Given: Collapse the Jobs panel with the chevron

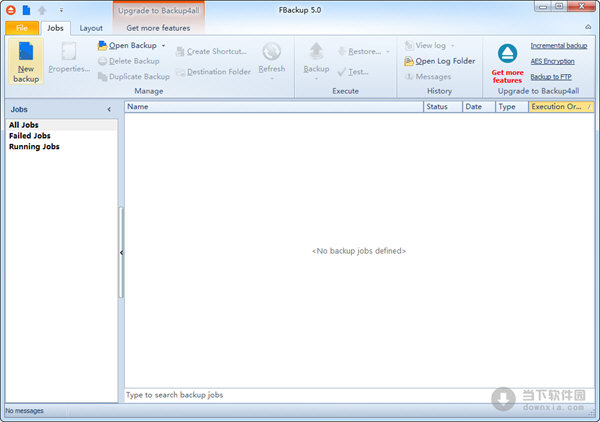Looking at the screenshot, I should click(x=109, y=109).
